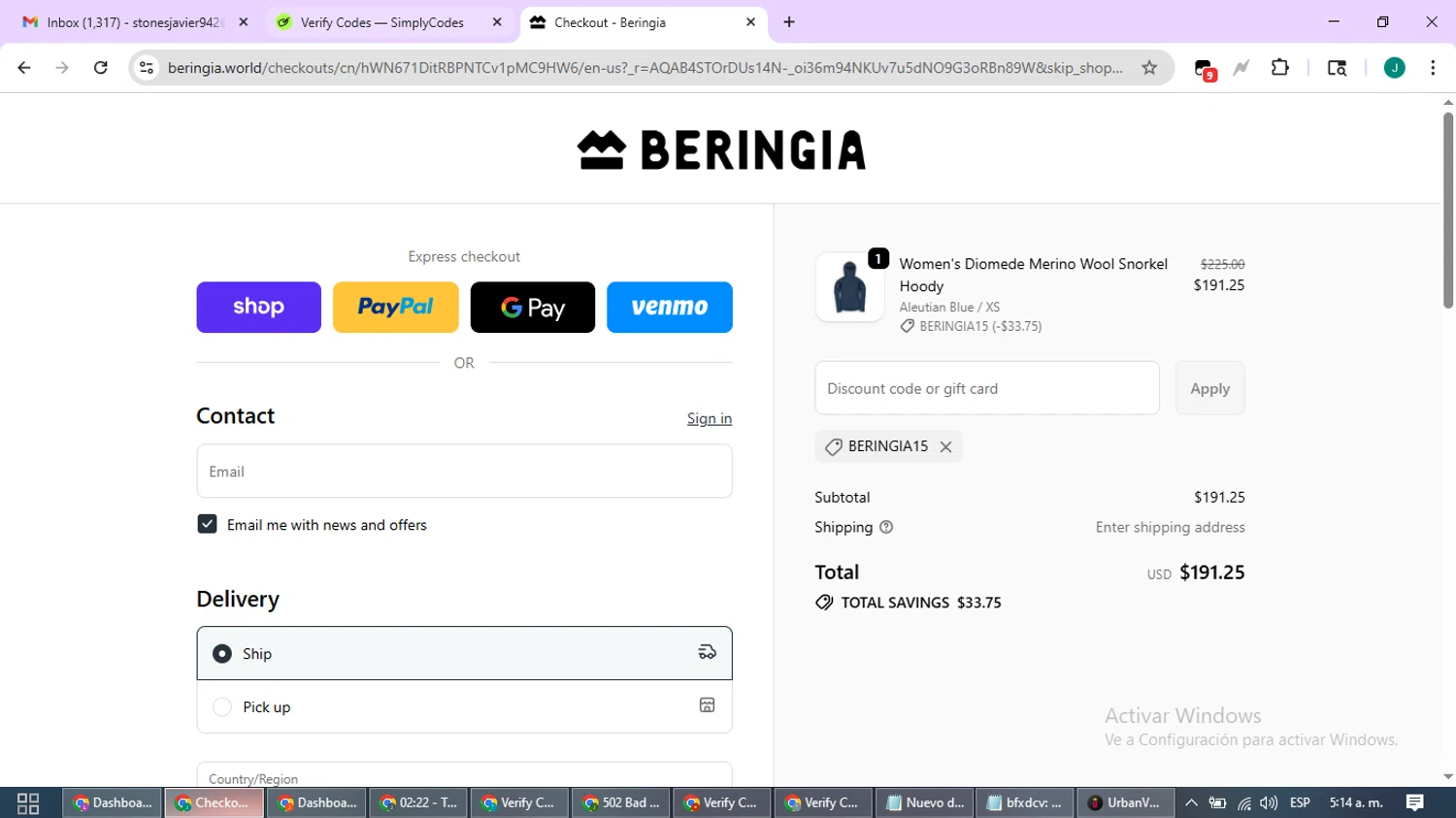Choose Google Pay express checkout
The width and height of the screenshot is (1456, 818).
click(533, 308)
